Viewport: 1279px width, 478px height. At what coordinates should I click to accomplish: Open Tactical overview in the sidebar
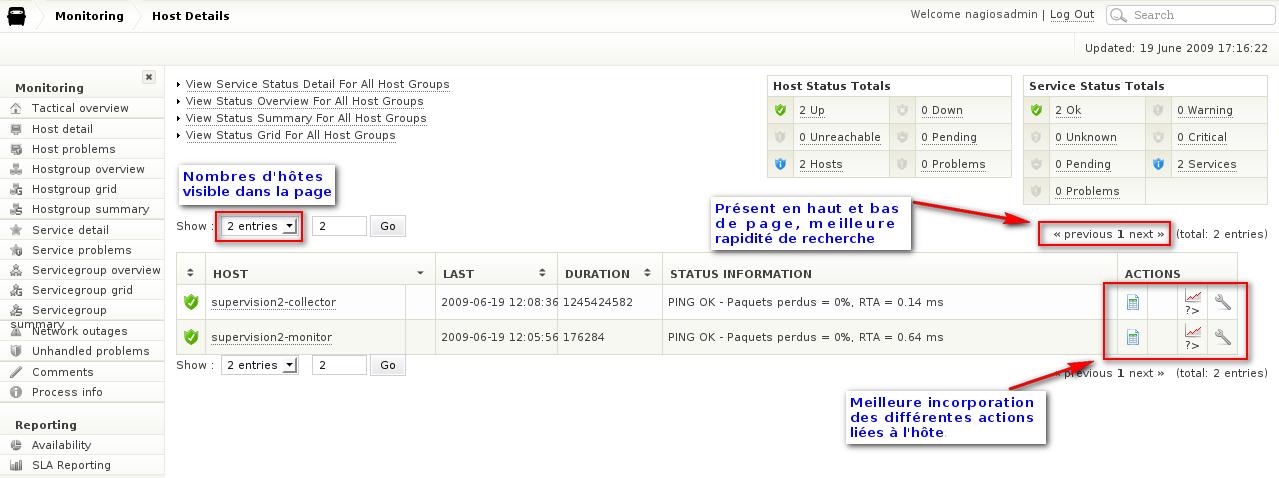(80, 108)
